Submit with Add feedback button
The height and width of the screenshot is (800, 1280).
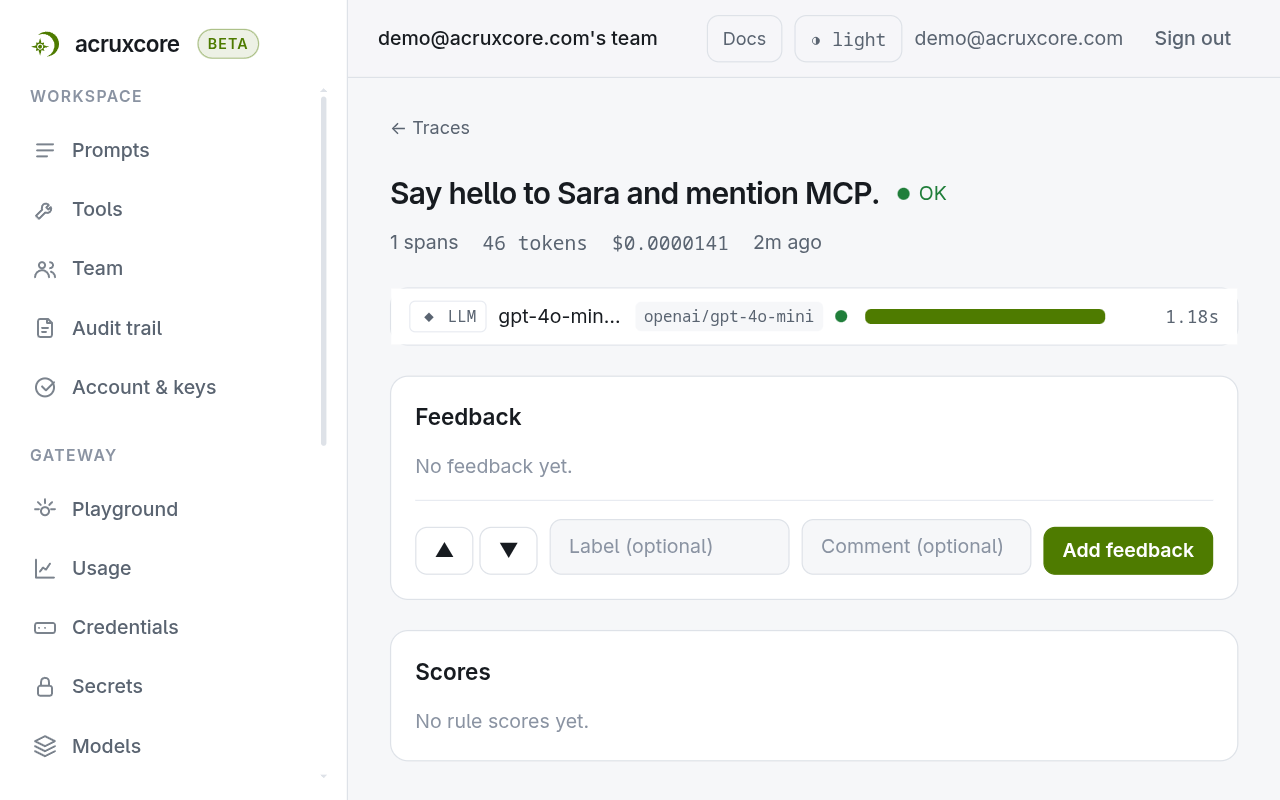pos(1128,551)
